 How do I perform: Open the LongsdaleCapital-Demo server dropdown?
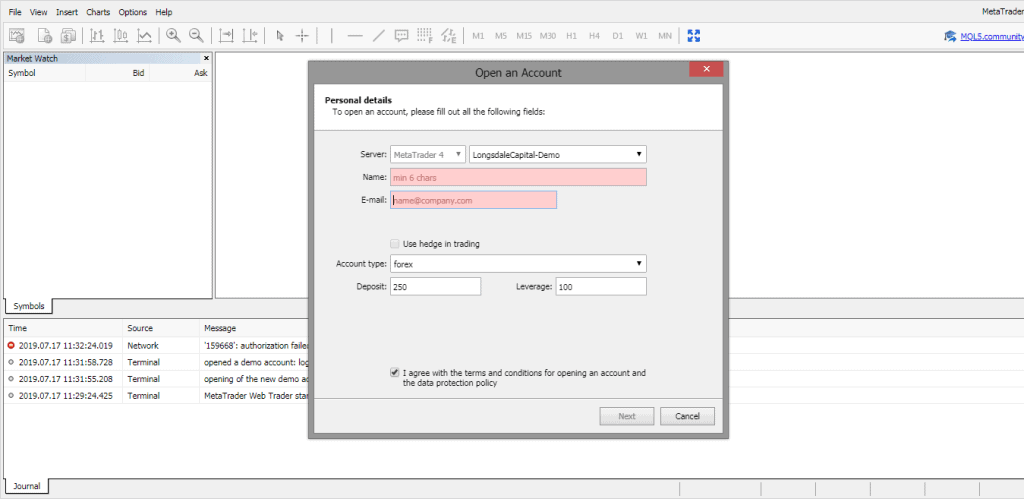[x=558, y=155]
